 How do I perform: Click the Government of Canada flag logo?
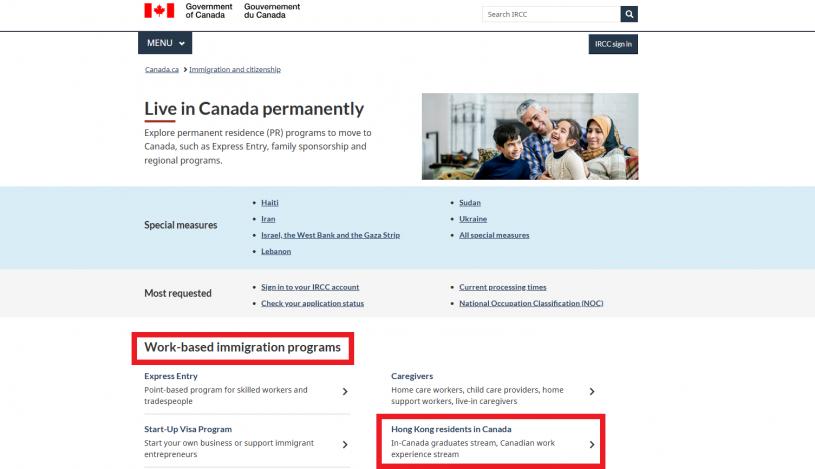click(x=159, y=10)
